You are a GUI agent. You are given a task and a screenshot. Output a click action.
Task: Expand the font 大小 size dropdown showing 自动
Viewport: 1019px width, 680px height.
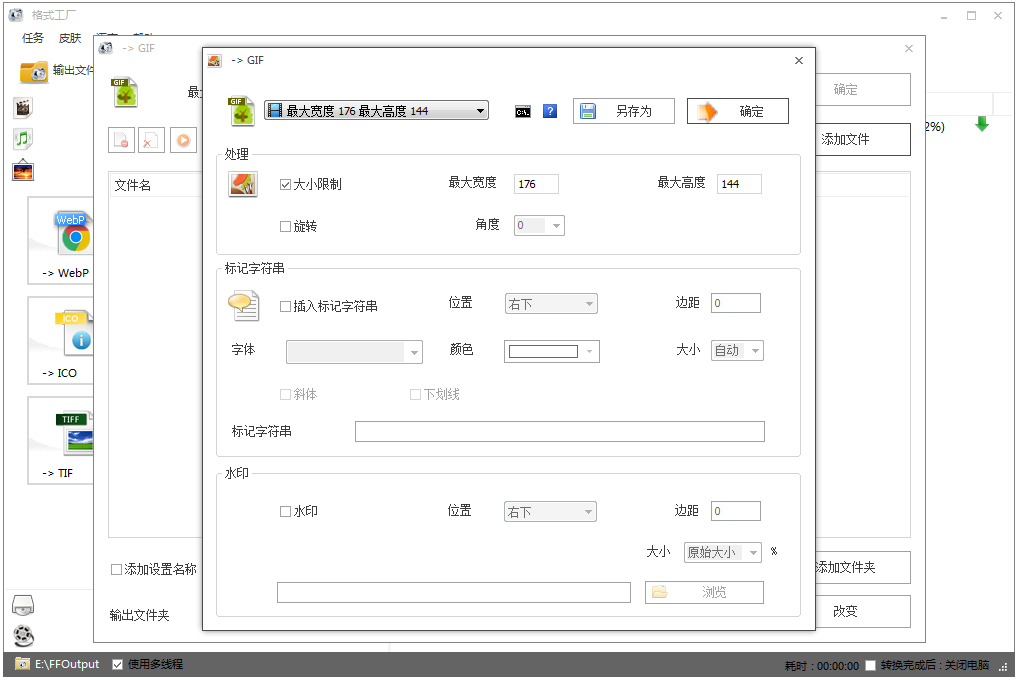[x=737, y=350]
